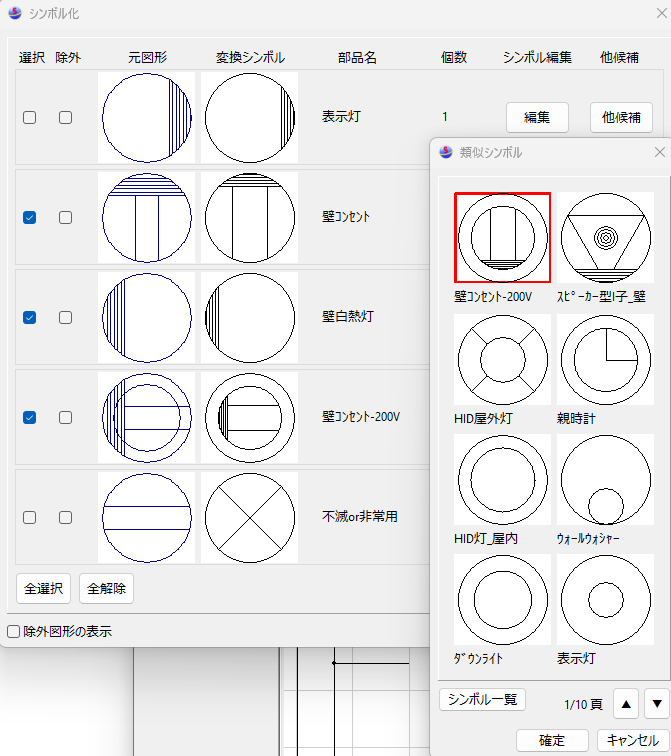The height and width of the screenshot is (756, 671).
Task: Click the highlighted 壁コンセント-200V similar symbol
Action: (502, 238)
